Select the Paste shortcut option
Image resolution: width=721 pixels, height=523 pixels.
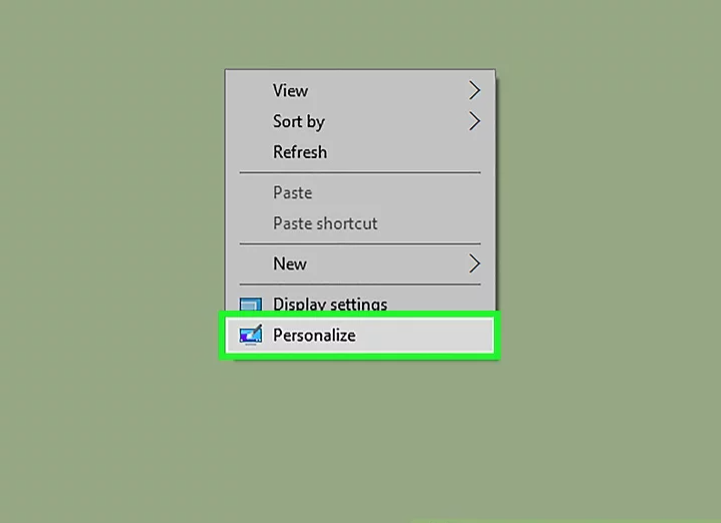coord(325,223)
